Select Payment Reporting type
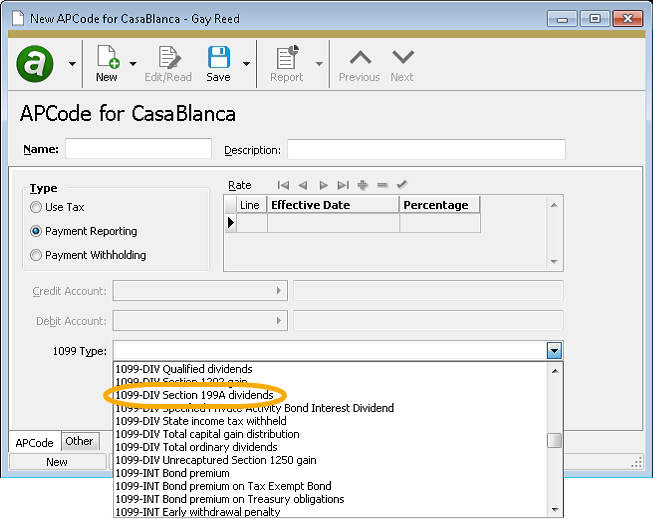 [37, 231]
